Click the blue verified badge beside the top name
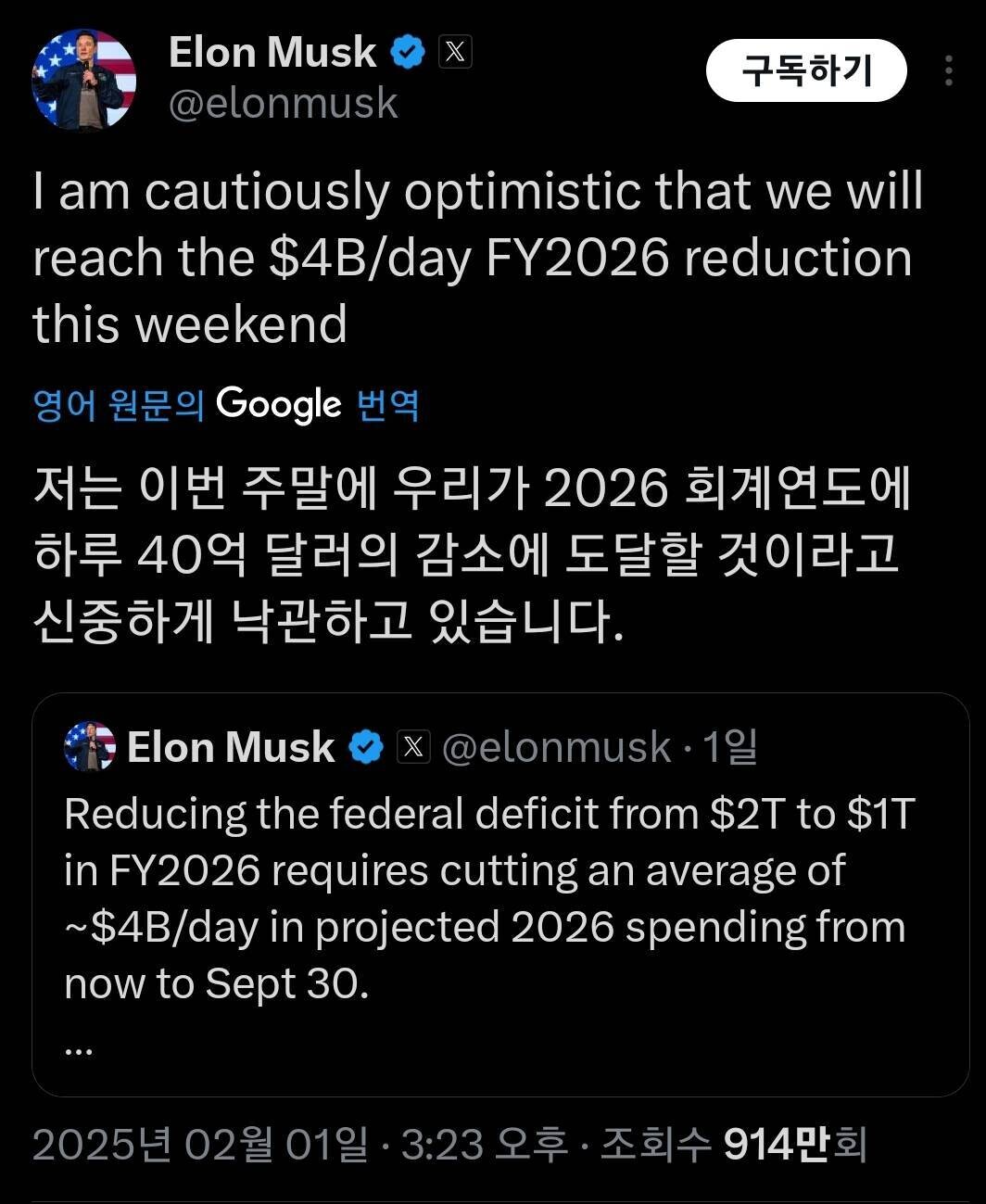986x1204 pixels. pos(407,52)
